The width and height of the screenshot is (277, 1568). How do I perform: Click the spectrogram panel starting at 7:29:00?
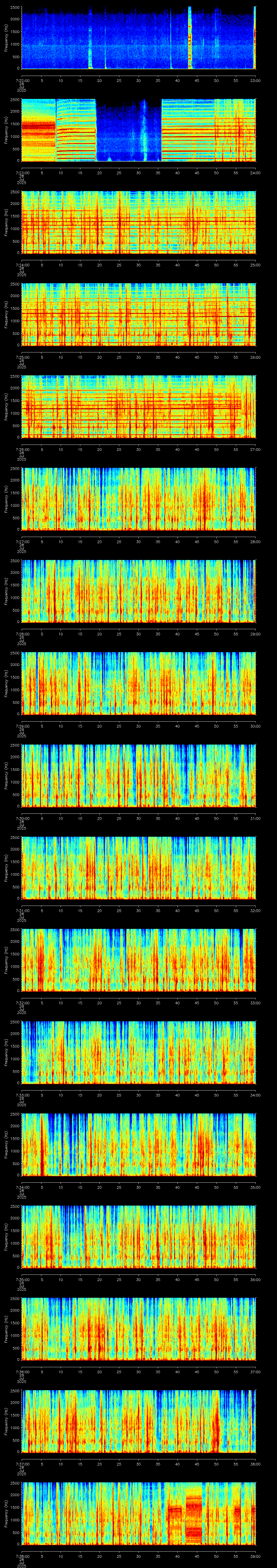139,683
